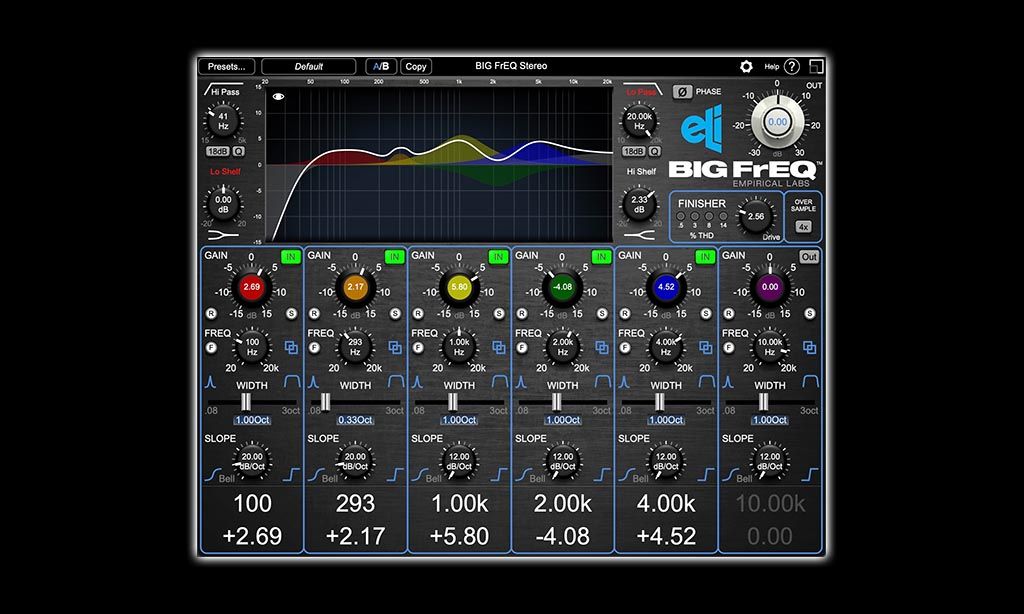Image resolution: width=1024 pixels, height=614 pixels.
Task: Open the Presets... menu
Action: (227, 67)
